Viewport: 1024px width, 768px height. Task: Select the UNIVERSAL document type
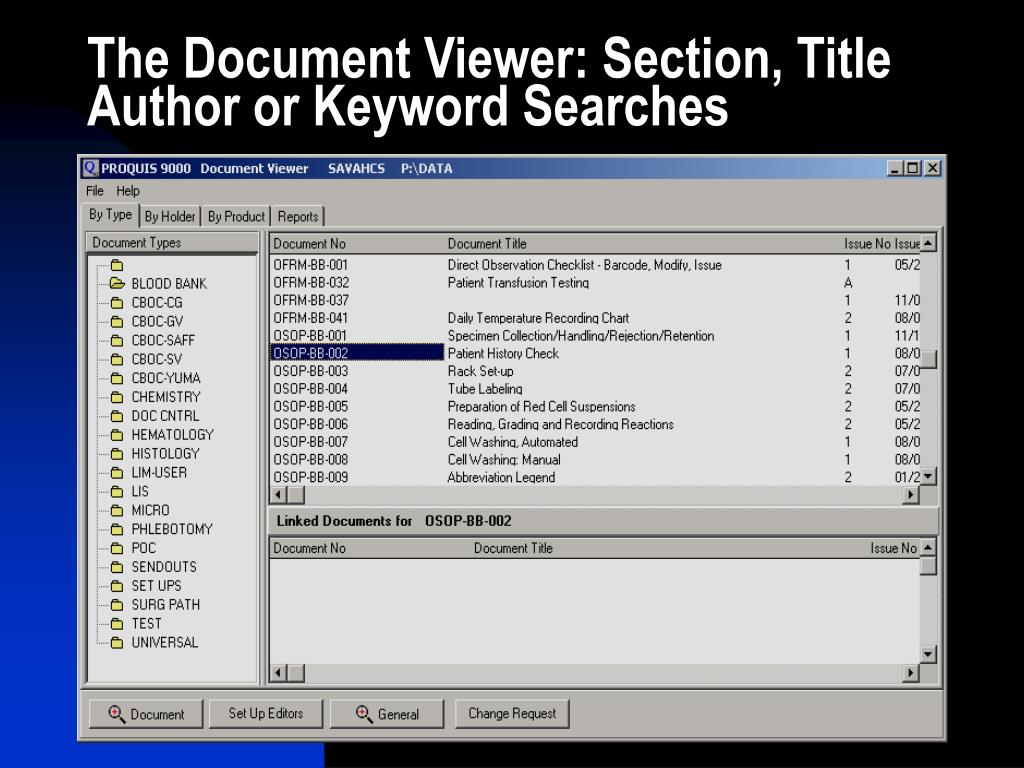click(165, 643)
